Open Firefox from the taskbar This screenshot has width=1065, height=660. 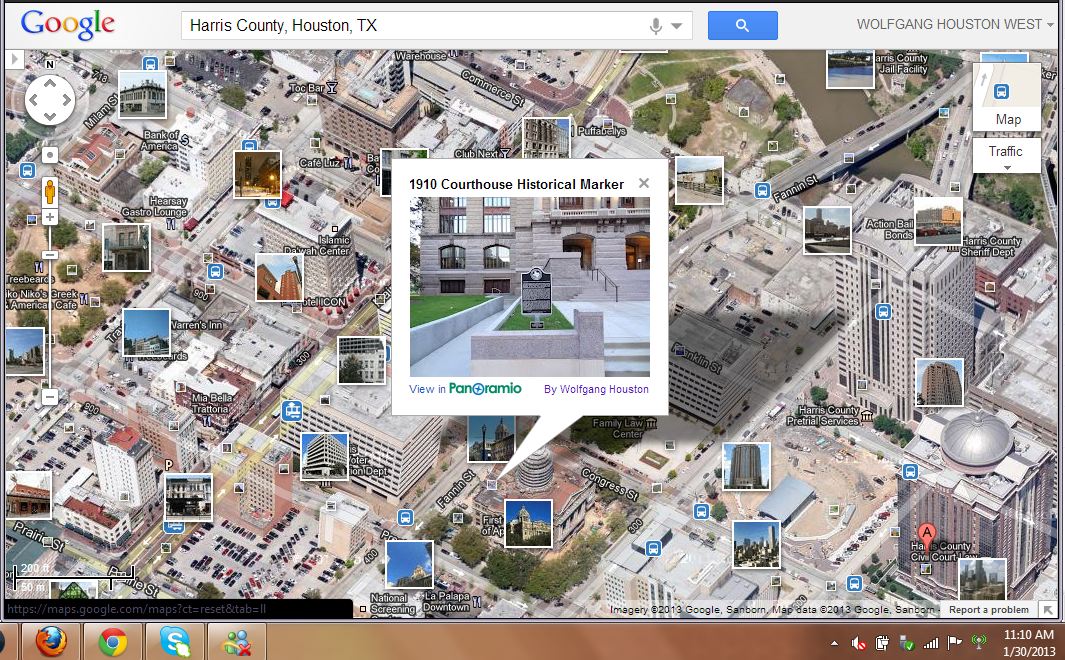52,641
